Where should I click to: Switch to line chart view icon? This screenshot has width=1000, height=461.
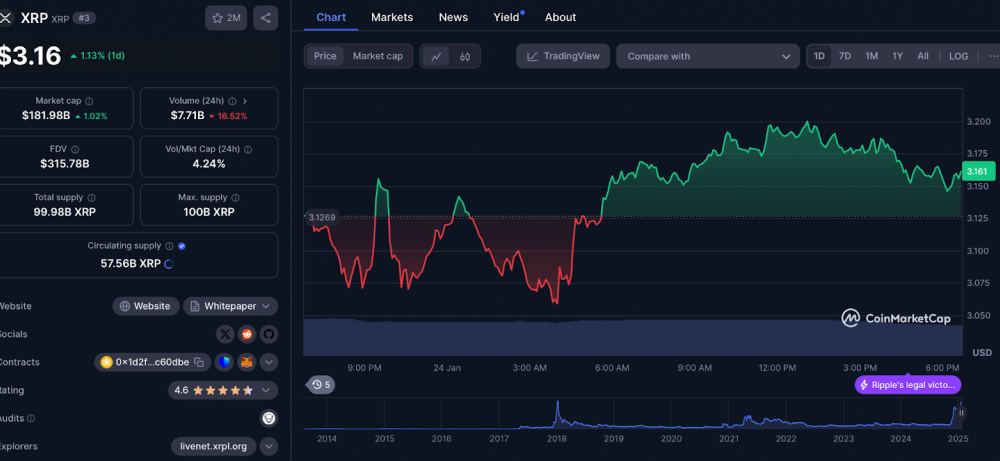pyautogui.click(x=436, y=56)
